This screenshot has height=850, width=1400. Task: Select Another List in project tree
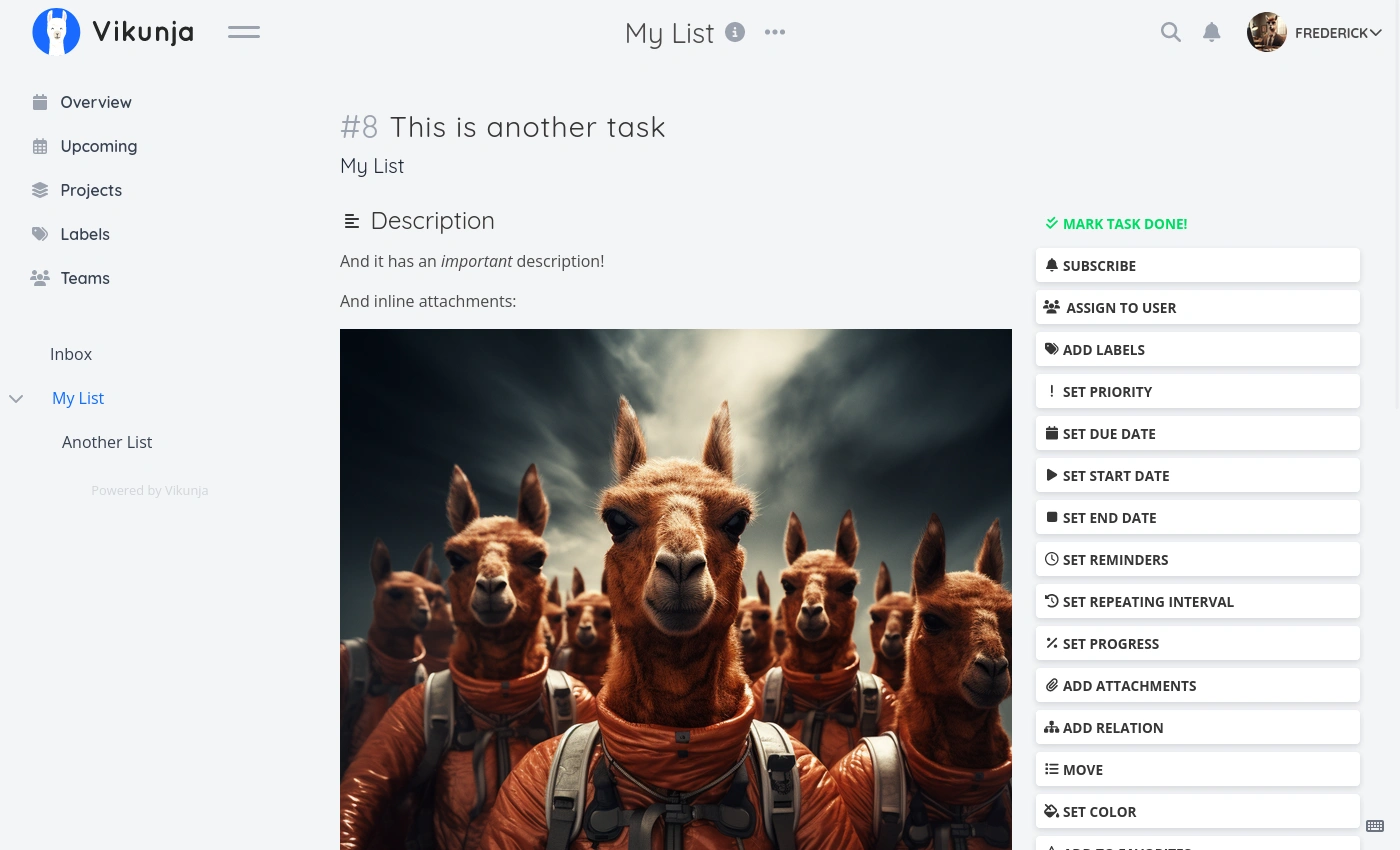pyautogui.click(x=107, y=442)
